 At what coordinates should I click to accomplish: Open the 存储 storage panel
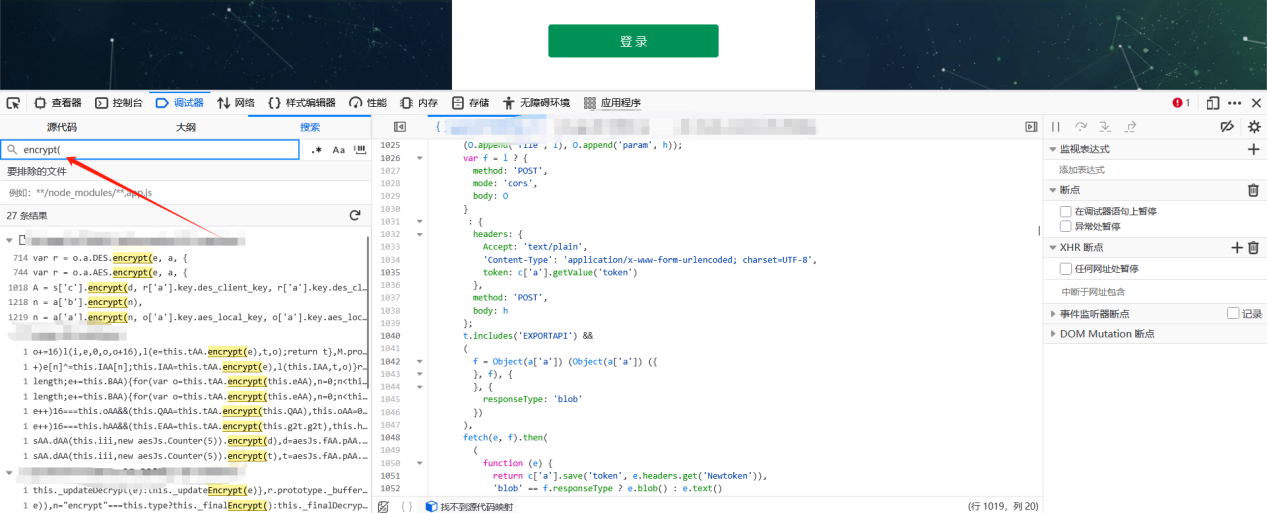coord(470,102)
